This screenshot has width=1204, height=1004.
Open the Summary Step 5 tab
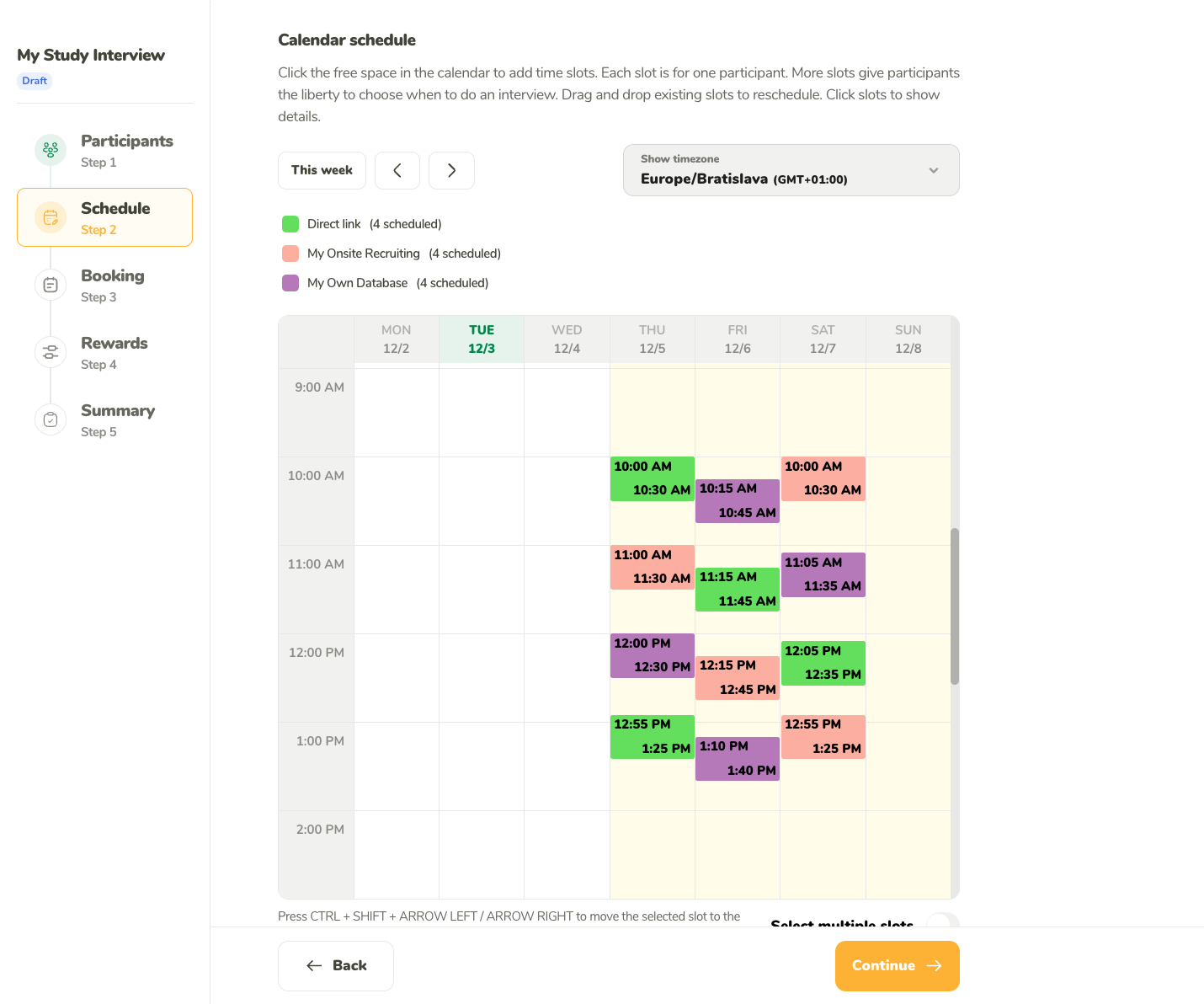point(104,419)
